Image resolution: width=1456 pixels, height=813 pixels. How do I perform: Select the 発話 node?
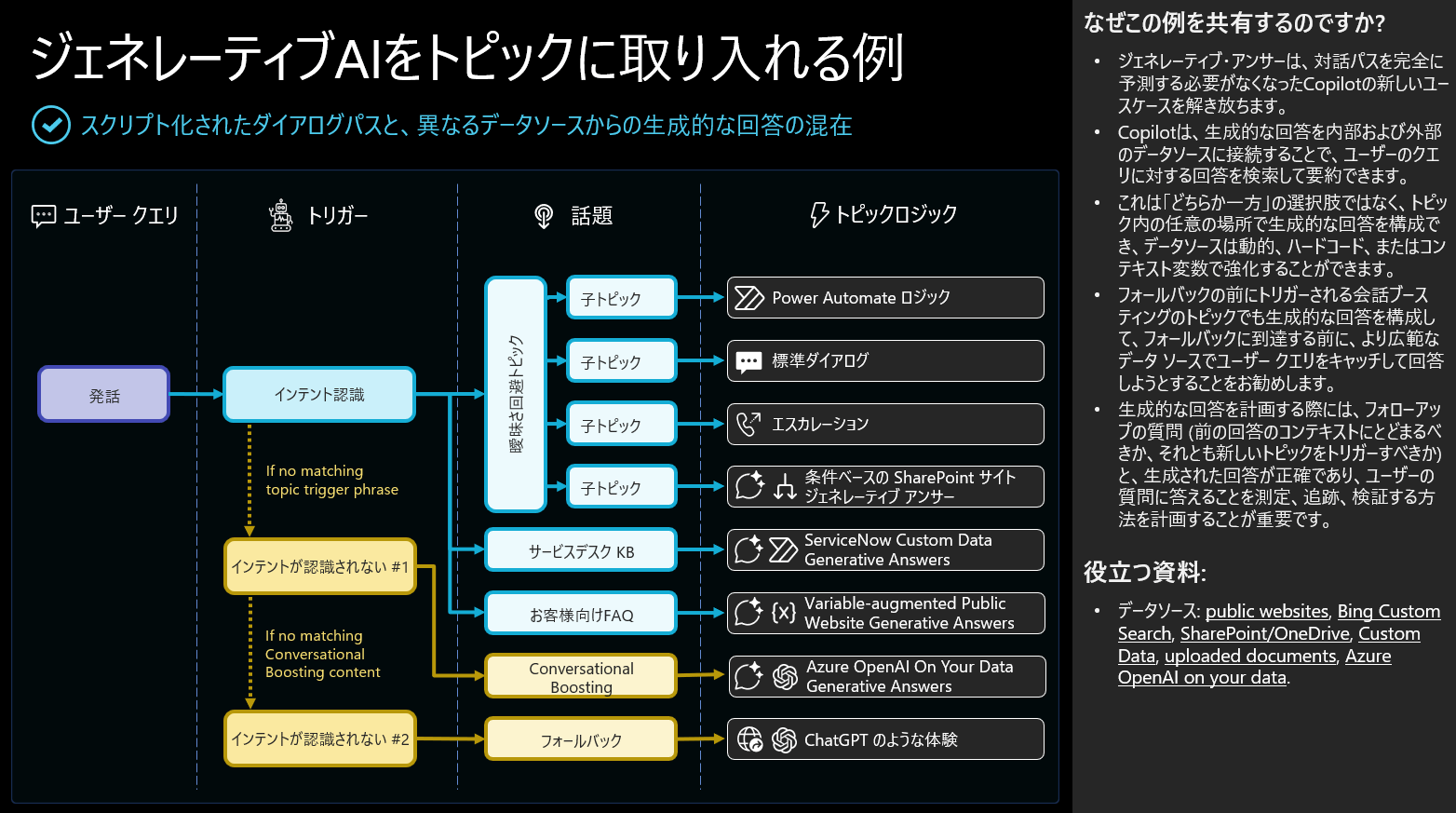[x=102, y=394]
